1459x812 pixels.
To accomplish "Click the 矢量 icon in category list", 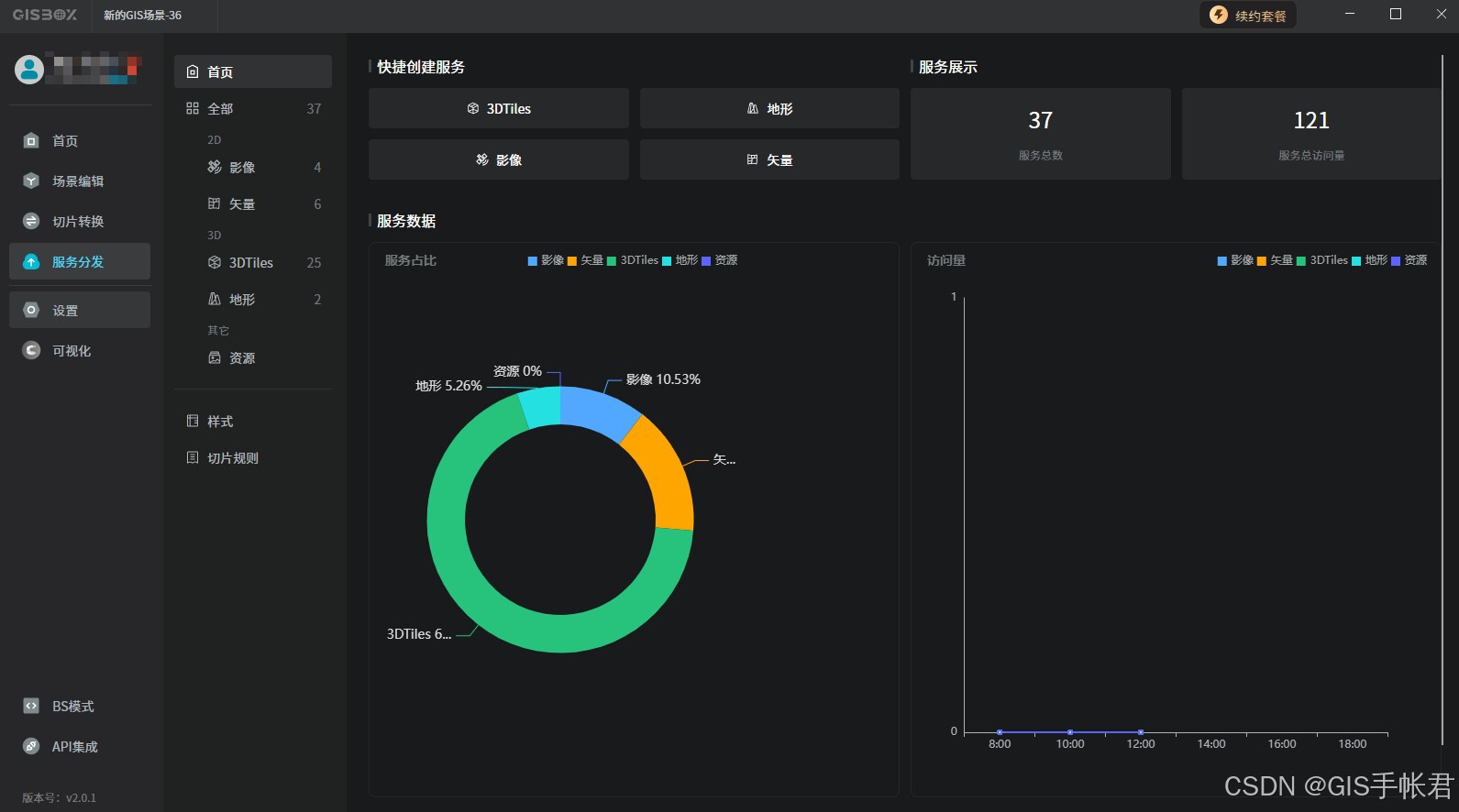I will coord(215,203).
